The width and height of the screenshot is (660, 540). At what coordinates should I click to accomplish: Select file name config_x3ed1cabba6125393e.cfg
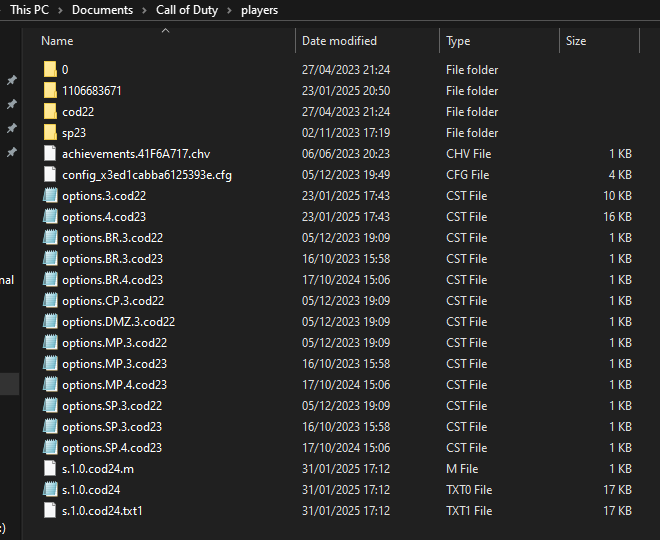coord(147,175)
